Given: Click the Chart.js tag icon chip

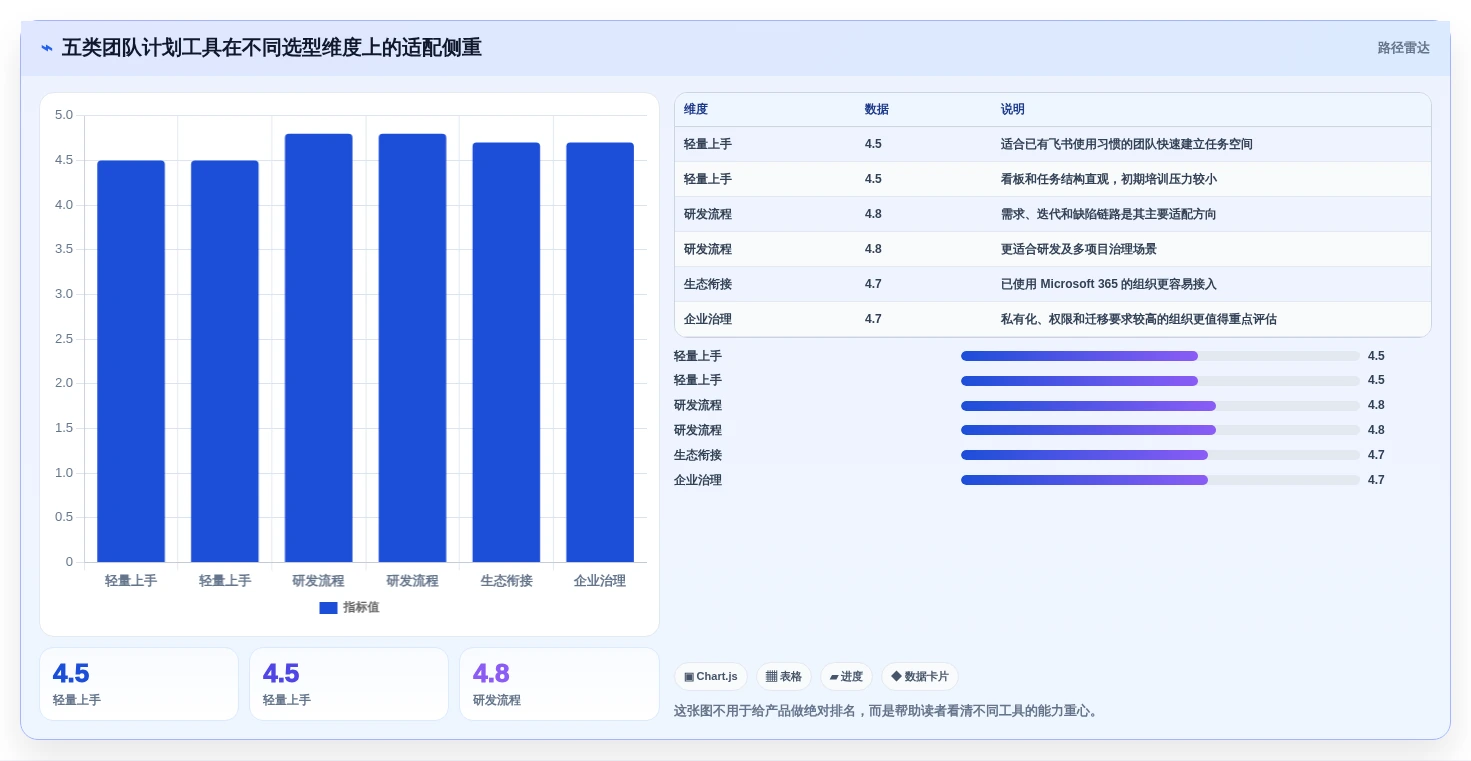Looking at the screenshot, I should (x=711, y=677).
